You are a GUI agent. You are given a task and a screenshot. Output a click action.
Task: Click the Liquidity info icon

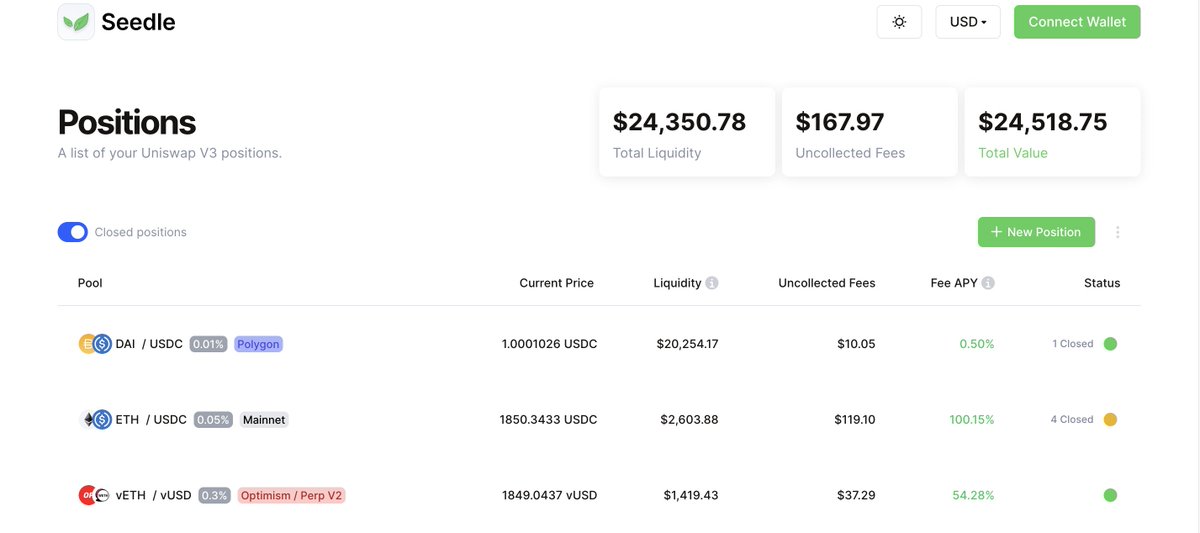(712, 283)
